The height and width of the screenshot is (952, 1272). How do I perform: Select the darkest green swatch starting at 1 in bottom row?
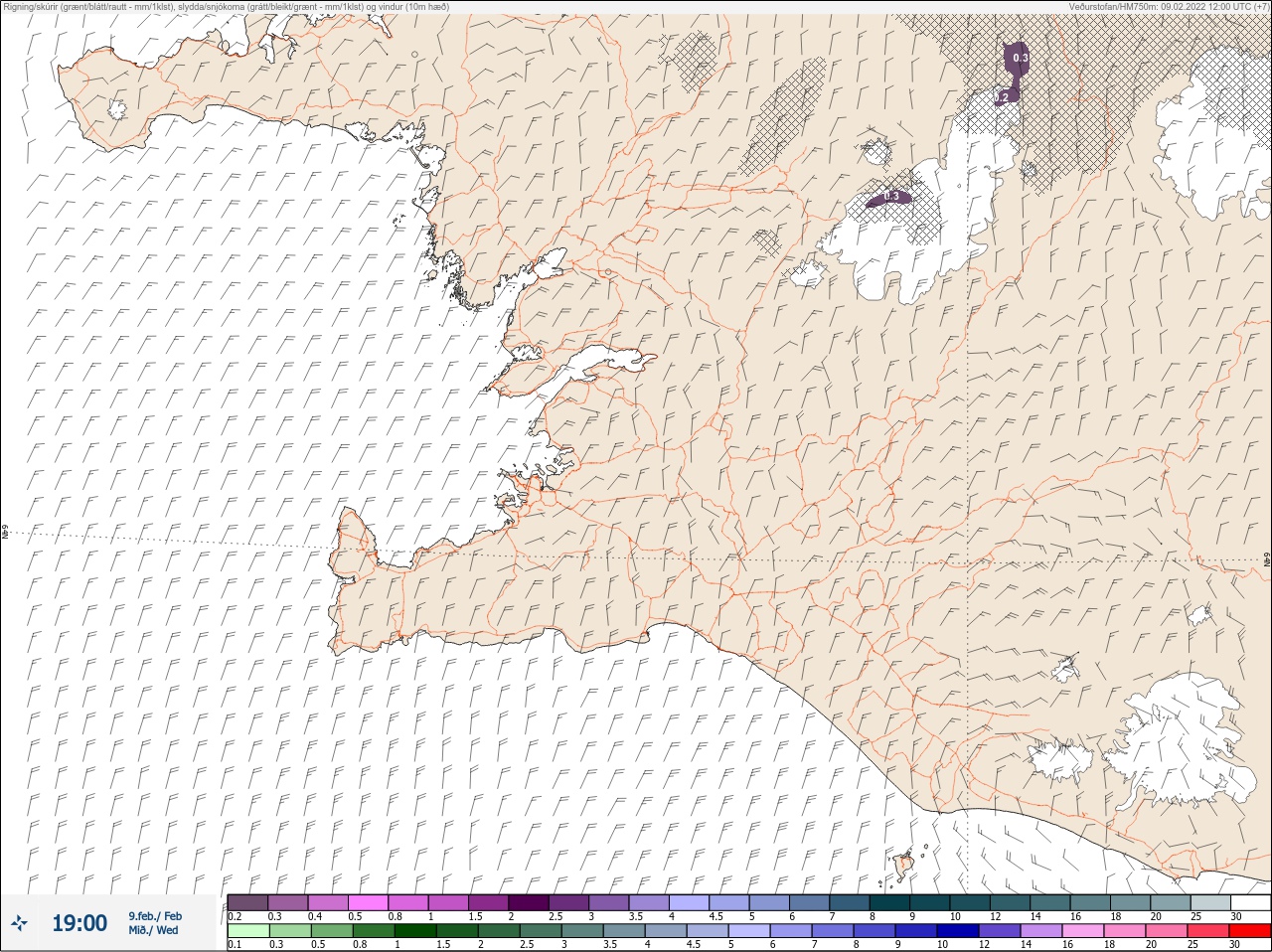tap(415, 931)
